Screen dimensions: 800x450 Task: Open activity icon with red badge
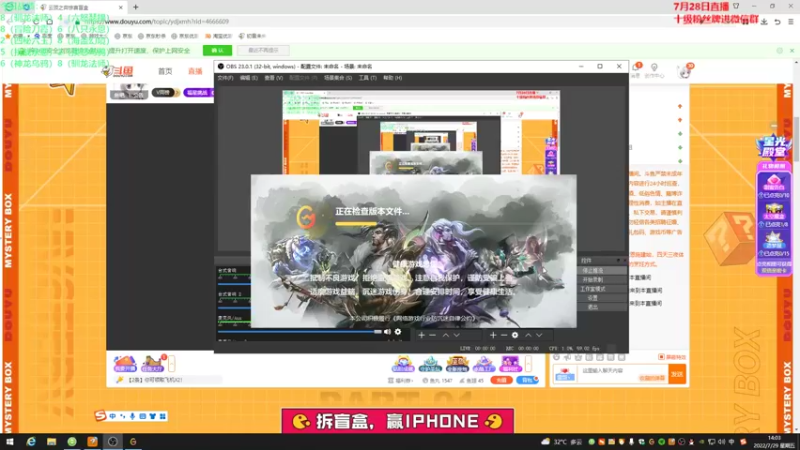153,363
